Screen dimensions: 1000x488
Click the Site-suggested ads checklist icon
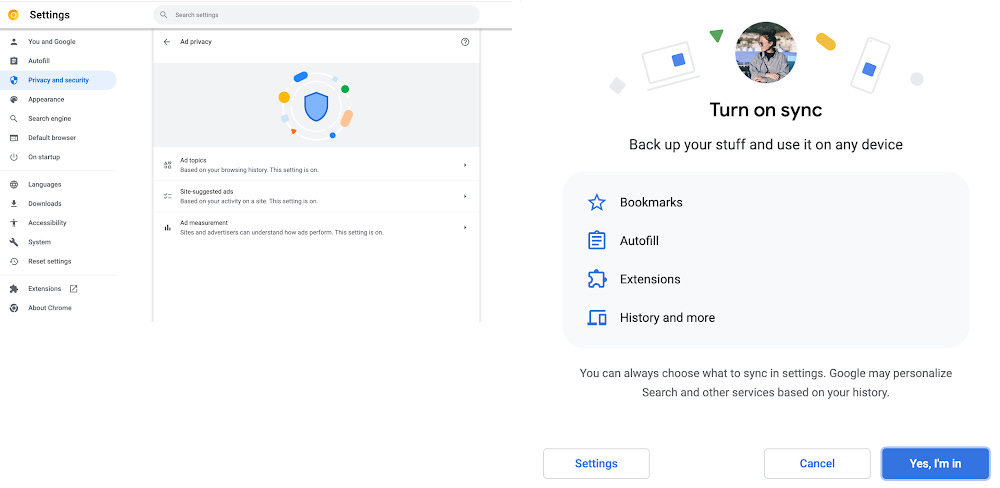pos(168,196)
